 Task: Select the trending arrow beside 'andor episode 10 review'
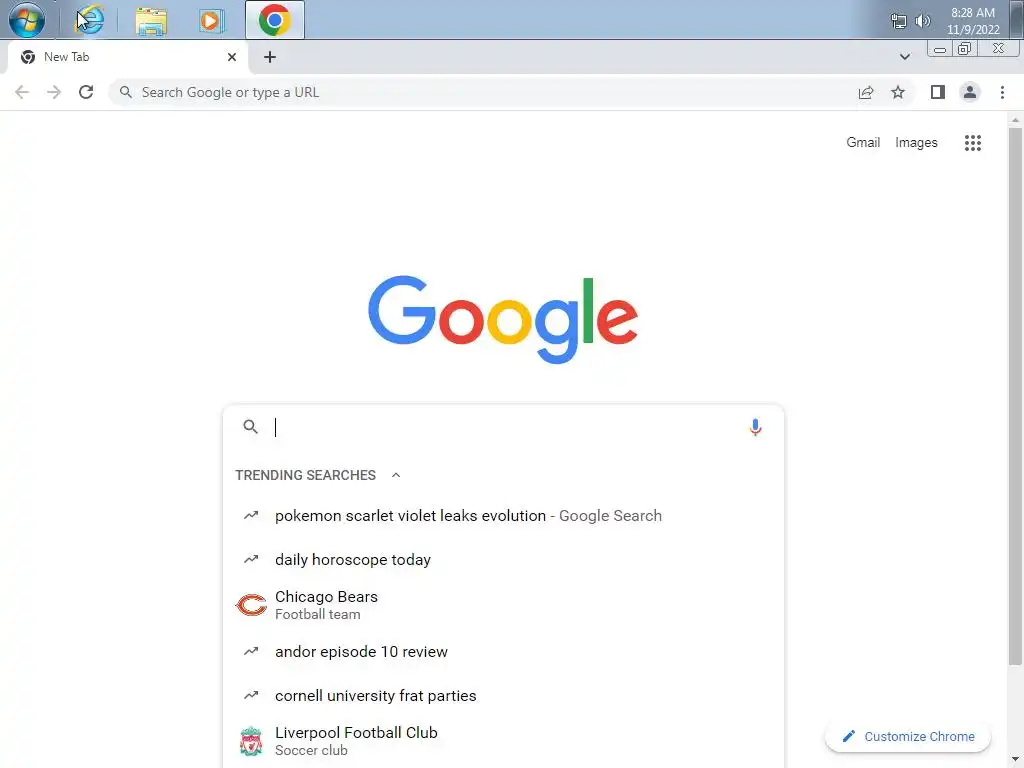click(251, 651)
